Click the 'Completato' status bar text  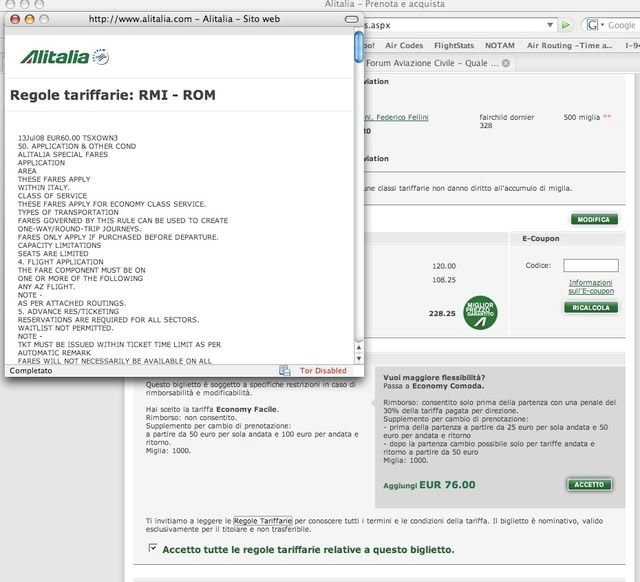click(x=31, y=371)
